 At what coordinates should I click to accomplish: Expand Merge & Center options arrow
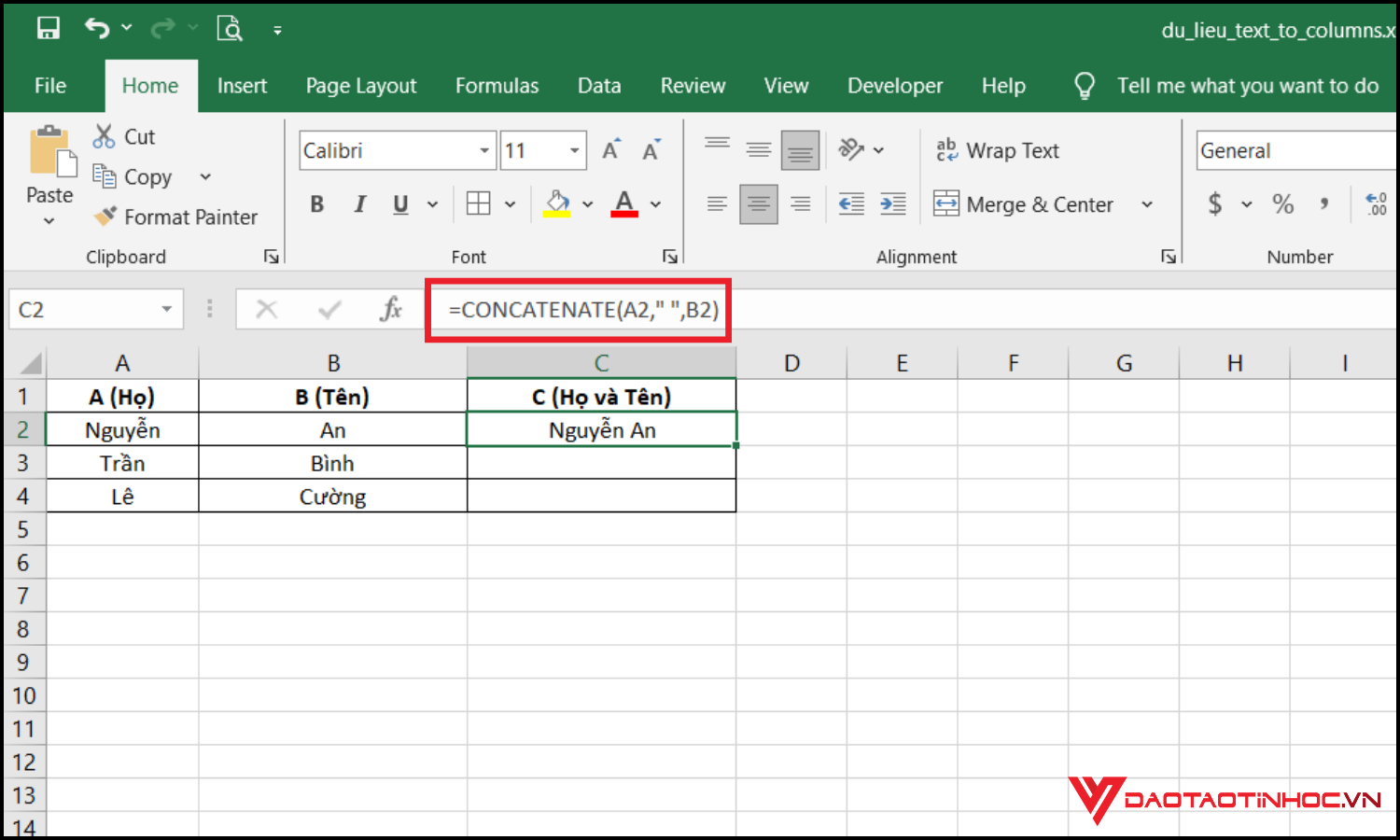(x=1147, y=204)
